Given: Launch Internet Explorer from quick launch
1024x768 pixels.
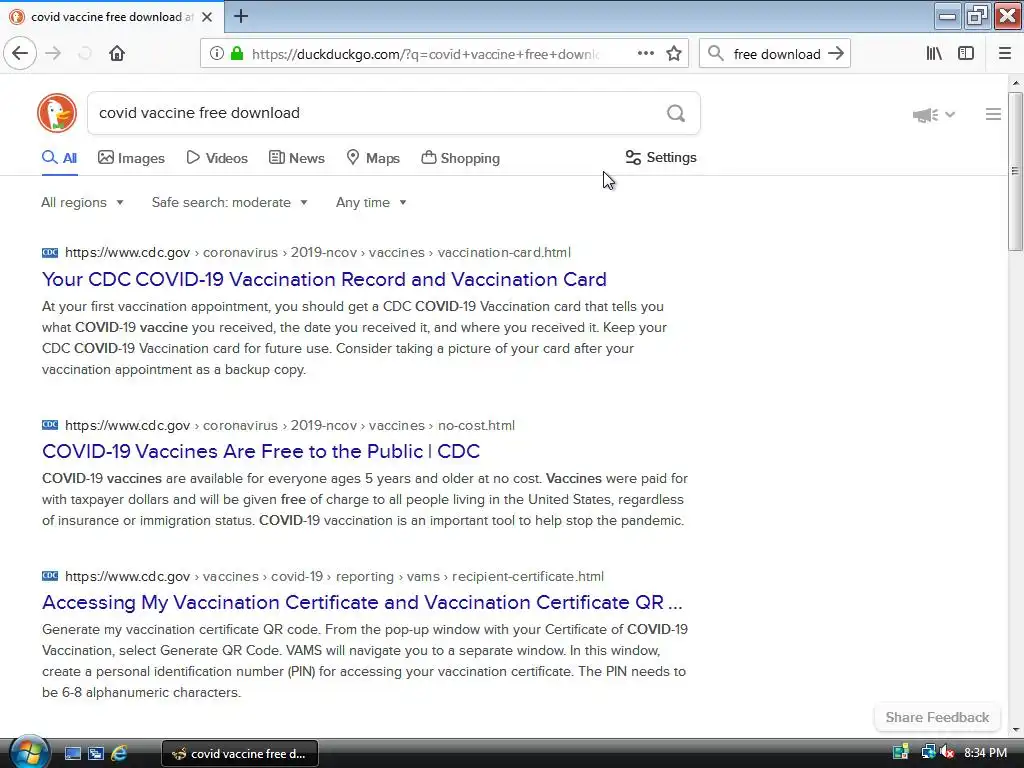Looking at the screenshot, I should [x=119, y=754].
